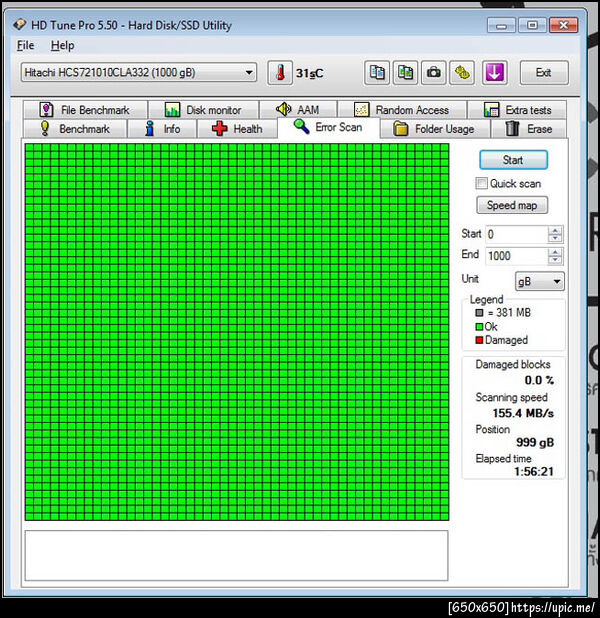Click the thermometer temperature icon

280,73
